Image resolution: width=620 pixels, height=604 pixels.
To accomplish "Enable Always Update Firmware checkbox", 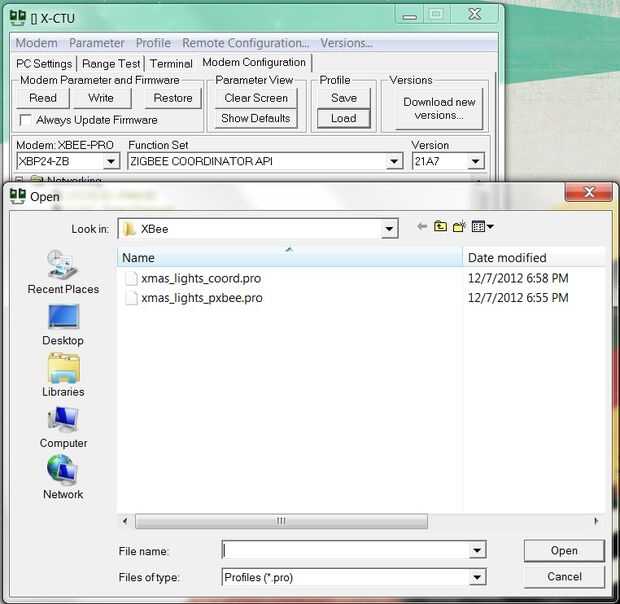I will [x=26, y=120].
